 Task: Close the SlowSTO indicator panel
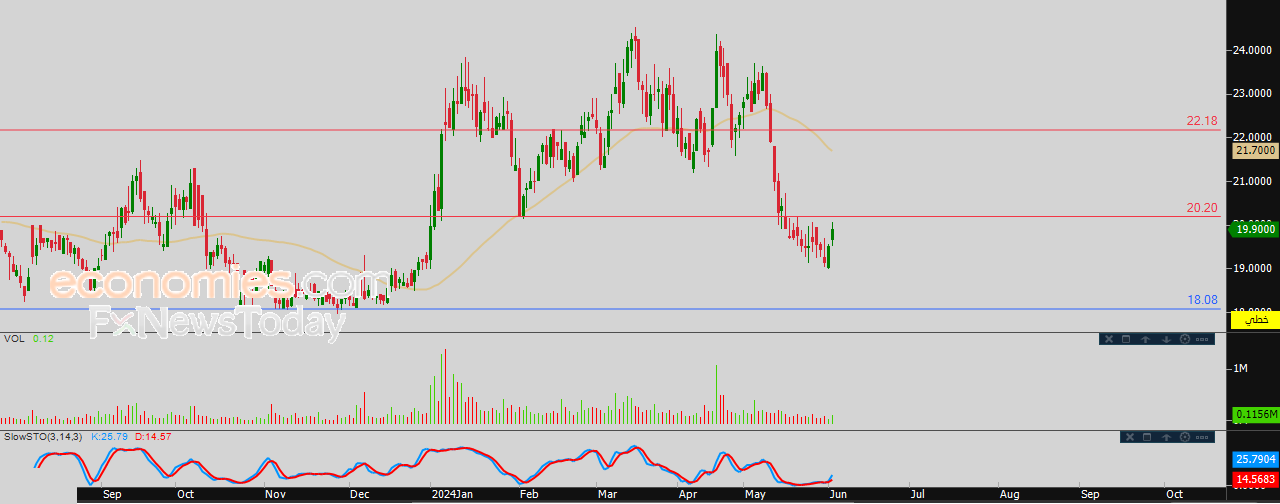coord(1130,437)
